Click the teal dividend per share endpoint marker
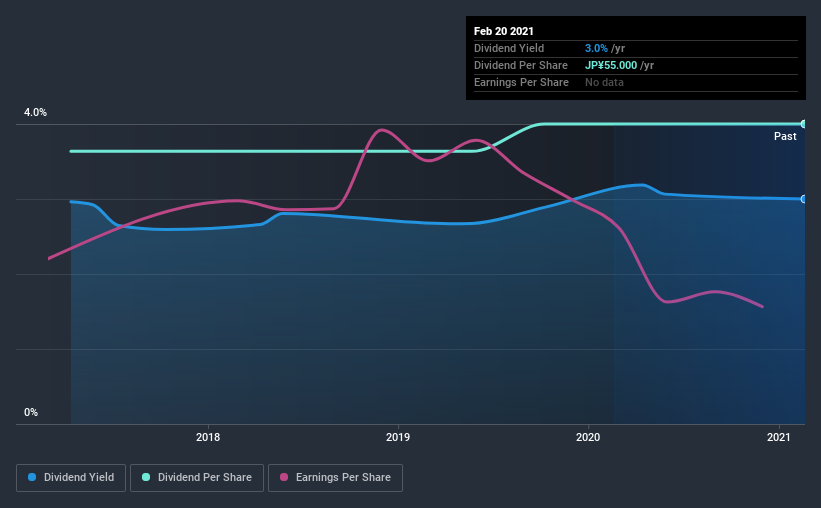The height and width of the screenshot is (508, 821). click(803, 124)
